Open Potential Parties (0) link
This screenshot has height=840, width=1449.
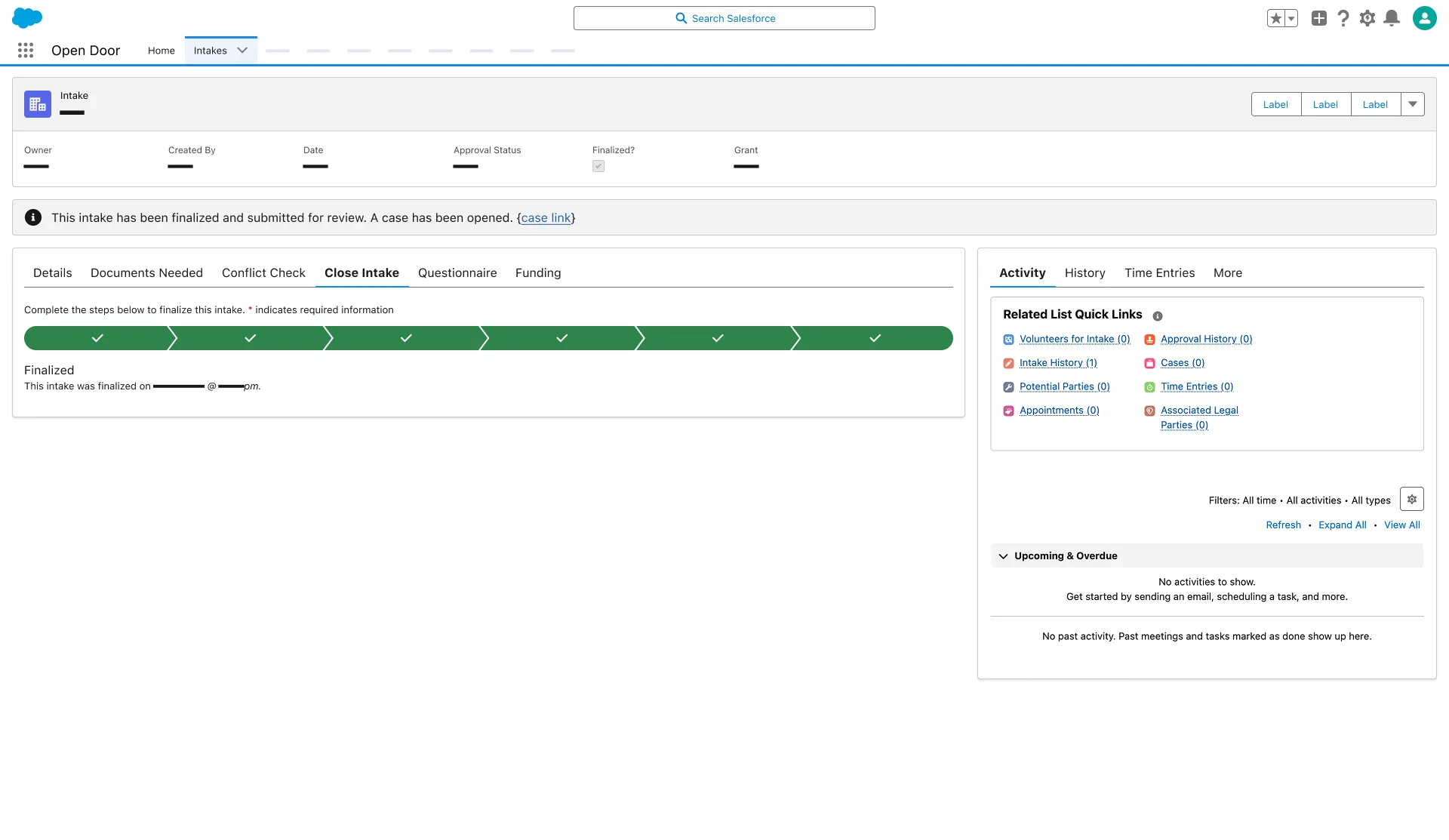point(1064,387)
